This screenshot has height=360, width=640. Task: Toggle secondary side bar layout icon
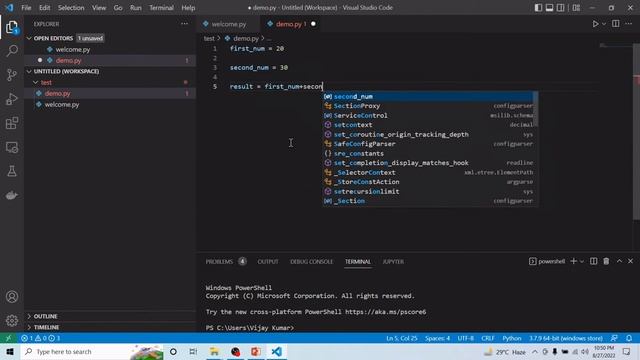[x=560, y=8]
